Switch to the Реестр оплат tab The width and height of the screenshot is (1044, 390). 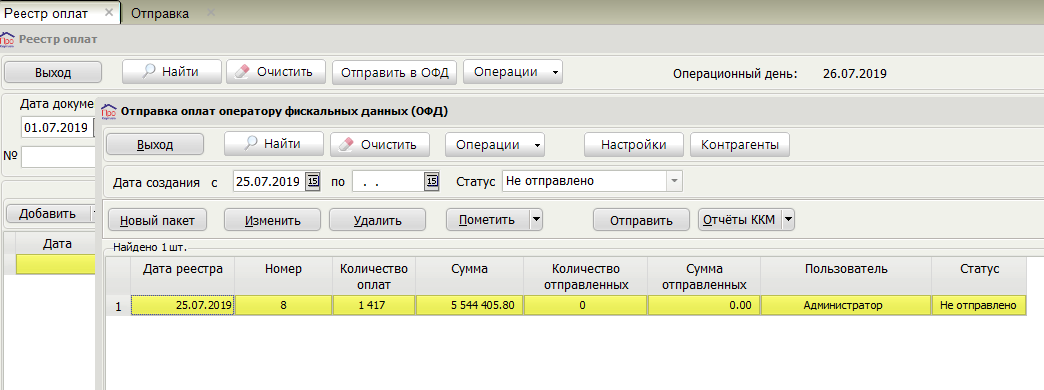tap(47, 13)
